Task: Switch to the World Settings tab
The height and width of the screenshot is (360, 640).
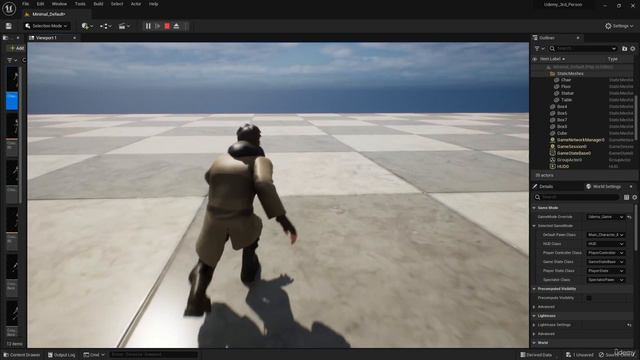Action: 607,187
